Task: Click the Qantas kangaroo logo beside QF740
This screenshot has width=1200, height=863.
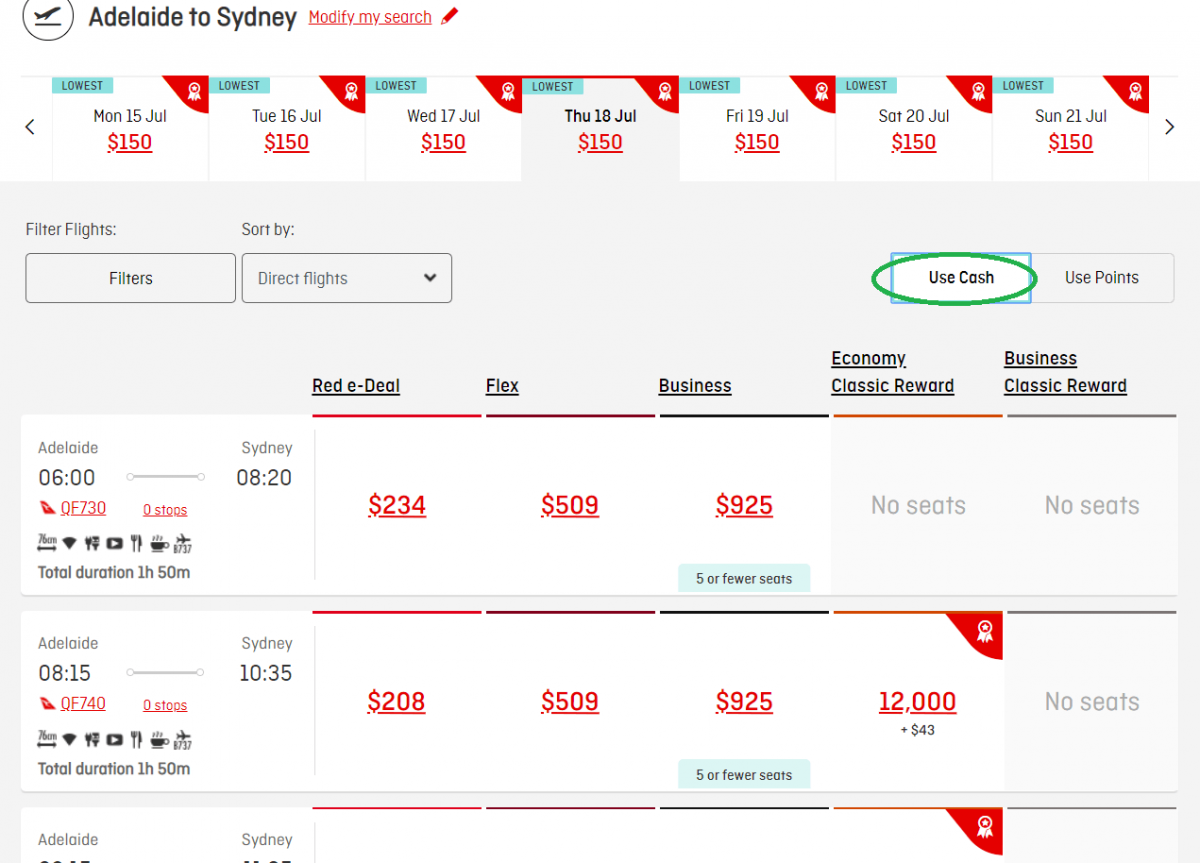Action: 47,704
